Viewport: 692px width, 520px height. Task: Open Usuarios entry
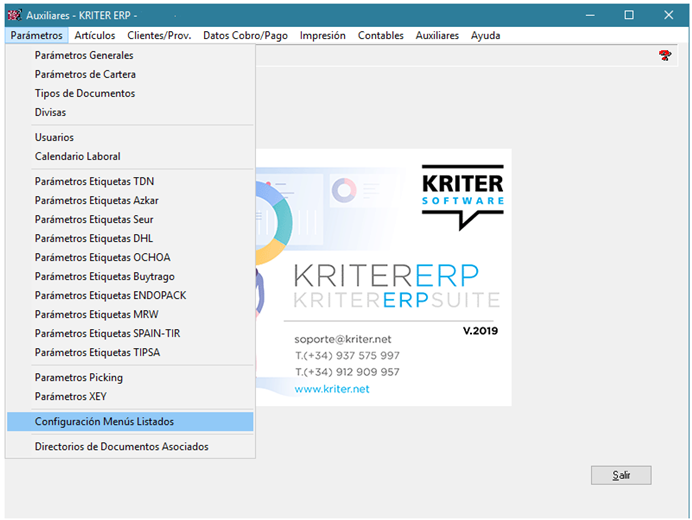[130, 137]
